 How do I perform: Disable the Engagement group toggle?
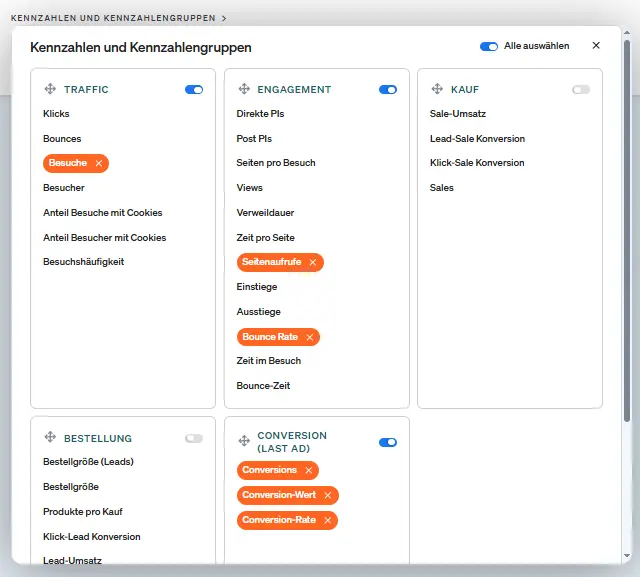pos(388,89)
